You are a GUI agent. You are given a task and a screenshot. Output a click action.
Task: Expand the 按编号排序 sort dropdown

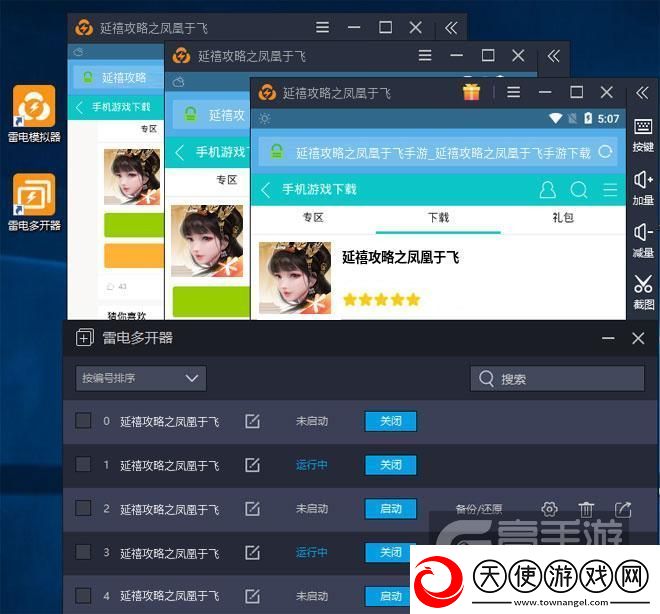[x=141, y=378]
